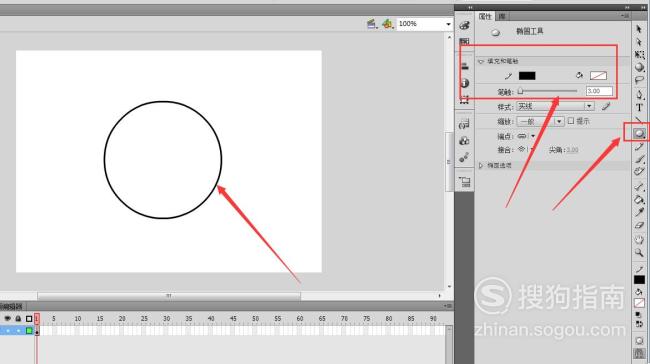
Task: Select the Text tool
Action: click(639, 108)
